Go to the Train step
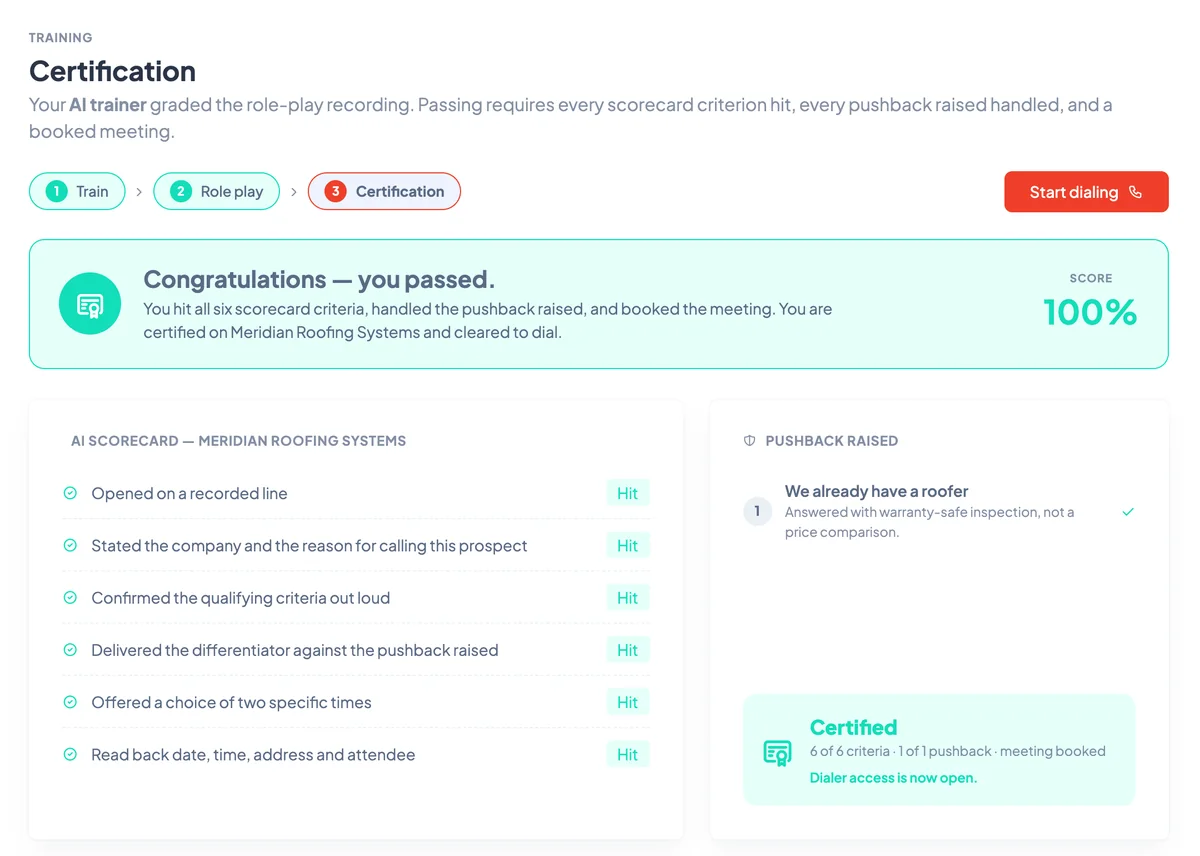 point(77,191)
